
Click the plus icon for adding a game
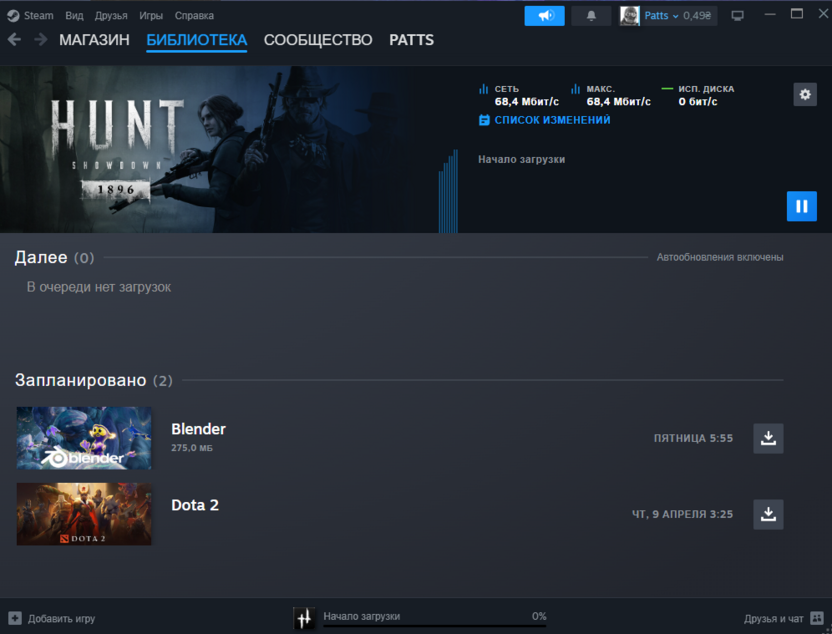coord(15,618)
